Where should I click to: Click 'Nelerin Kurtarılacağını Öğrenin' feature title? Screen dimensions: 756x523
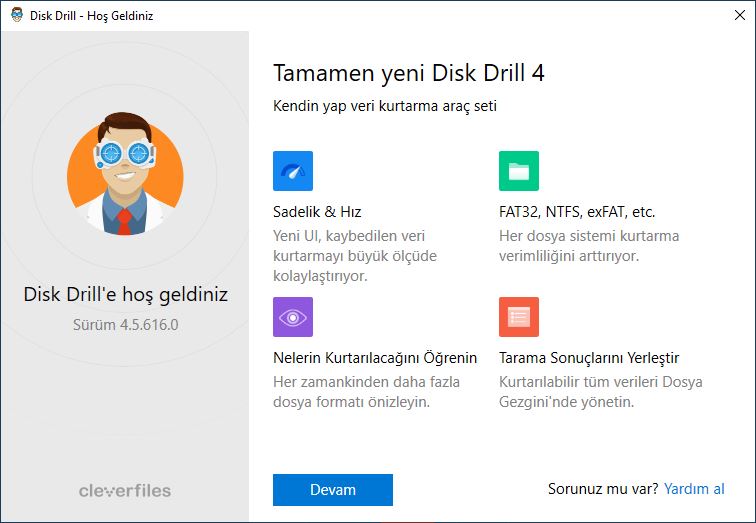click(375, 358)
